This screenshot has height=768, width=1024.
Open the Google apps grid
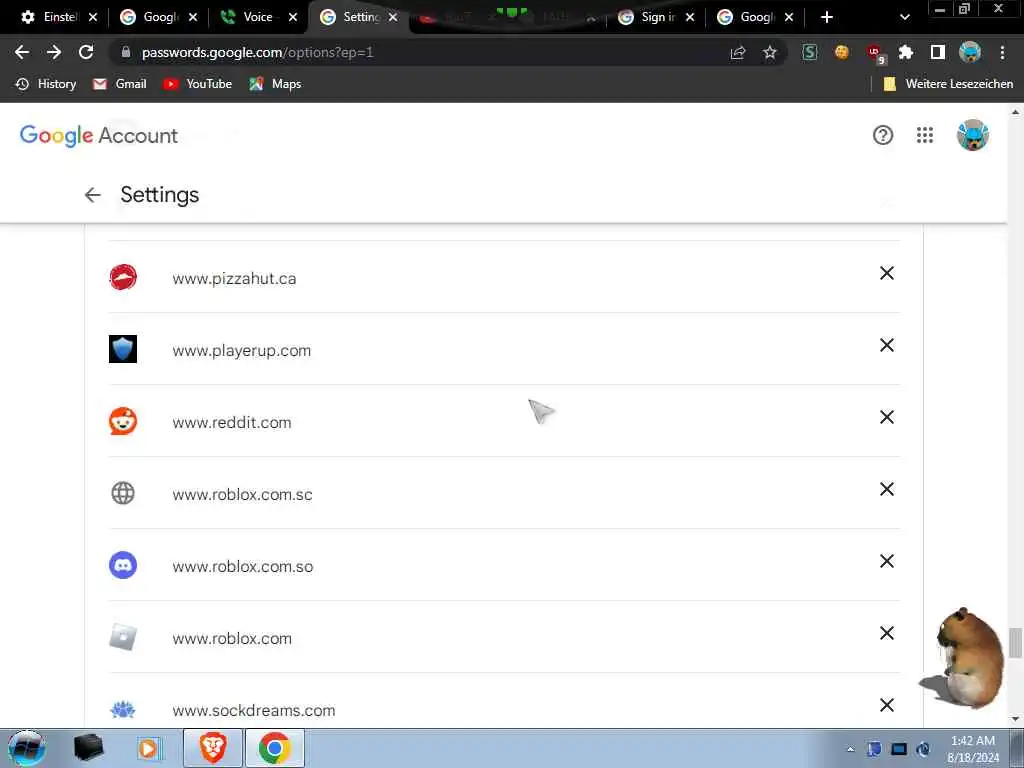click(925, 135)
